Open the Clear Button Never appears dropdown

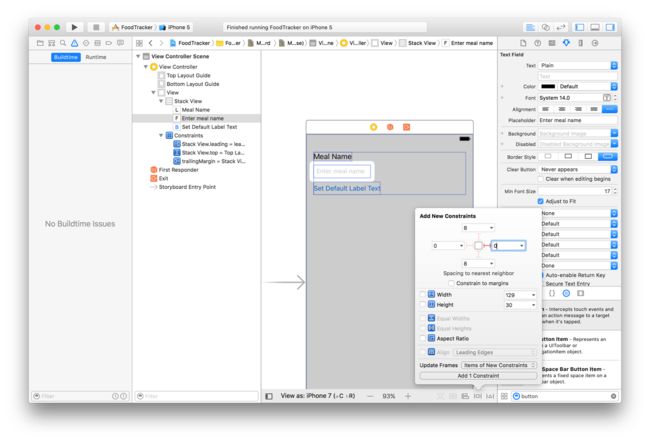point(578,170)
